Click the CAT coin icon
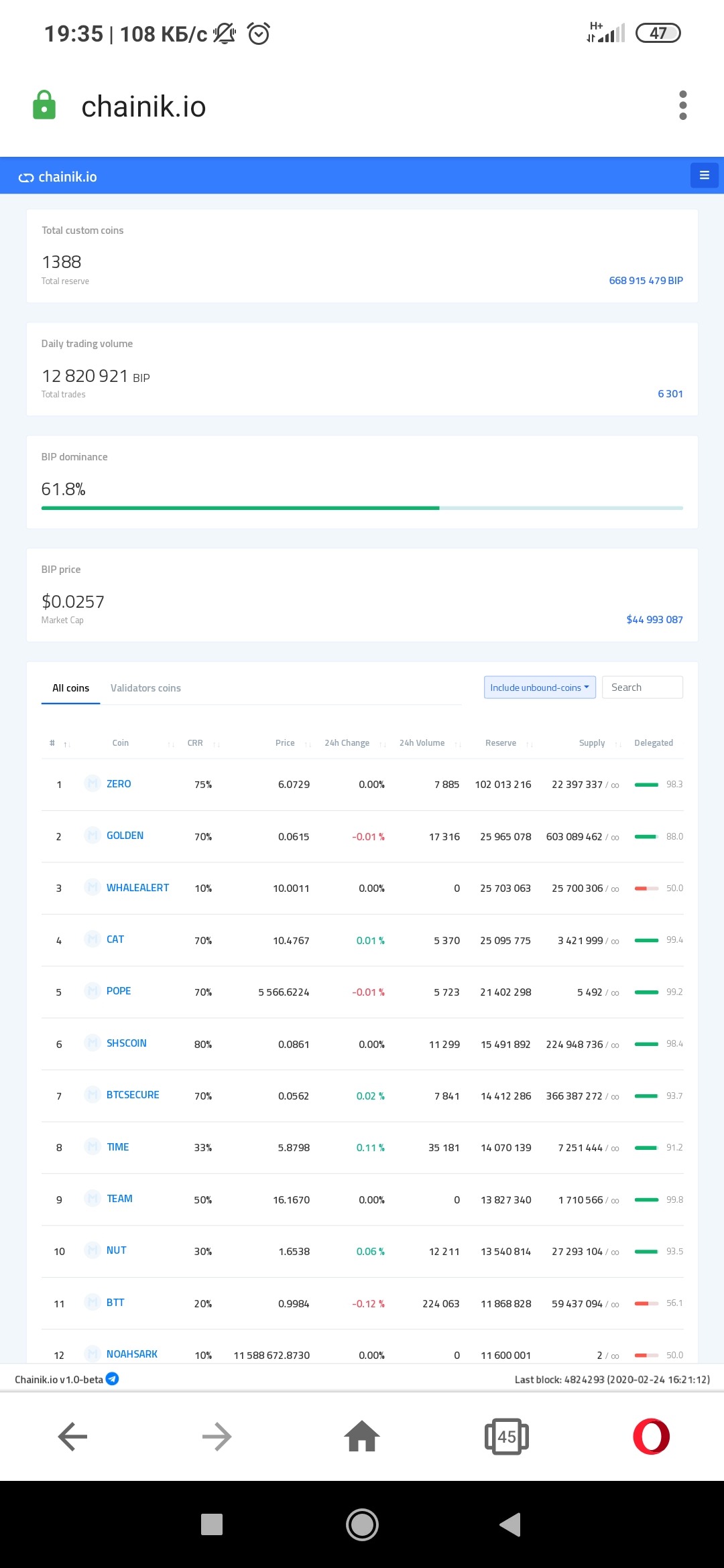 pyautogui.click(x=93, y=939)
